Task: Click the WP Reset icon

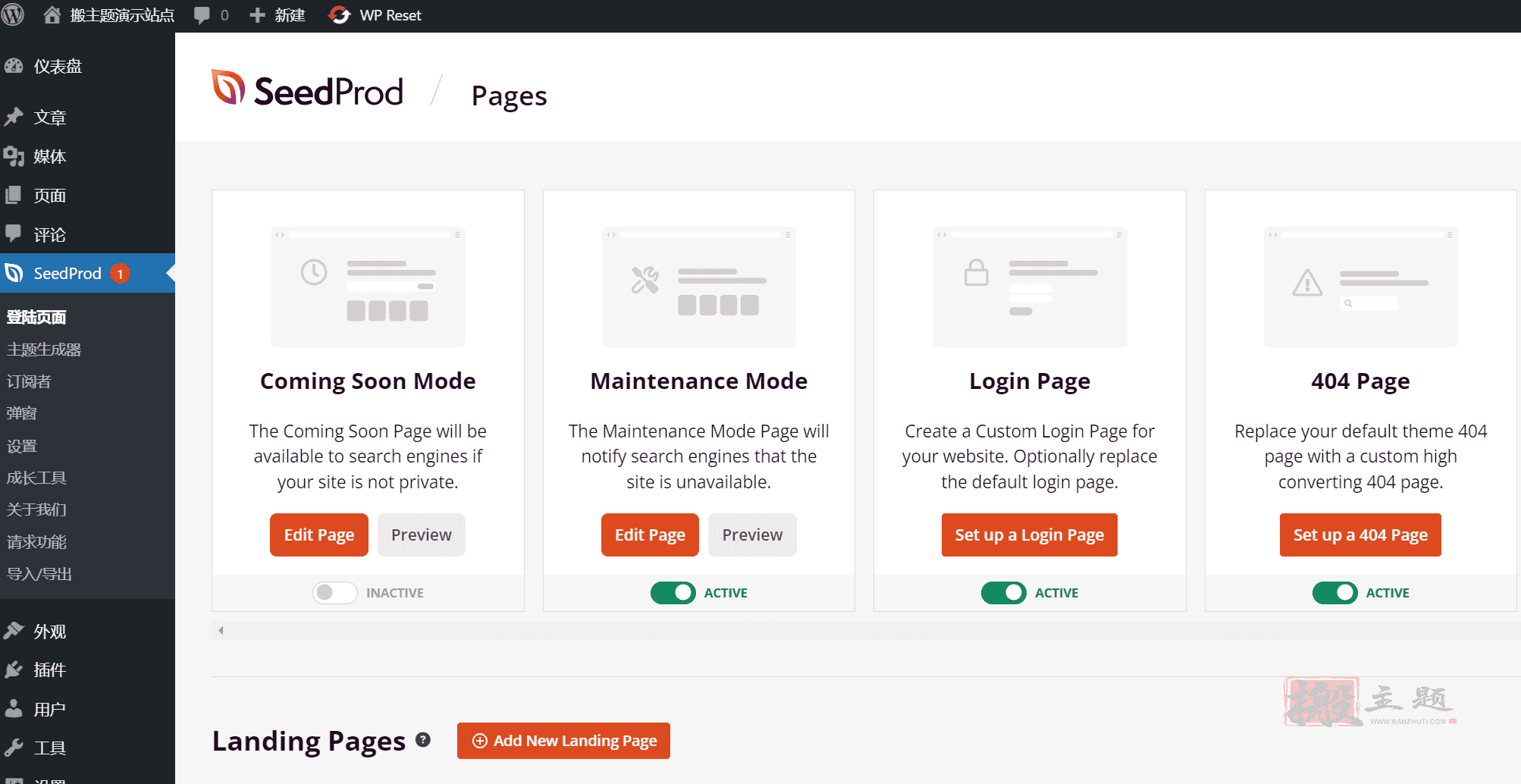Action: pyautogui.click(x=339, y=15)
